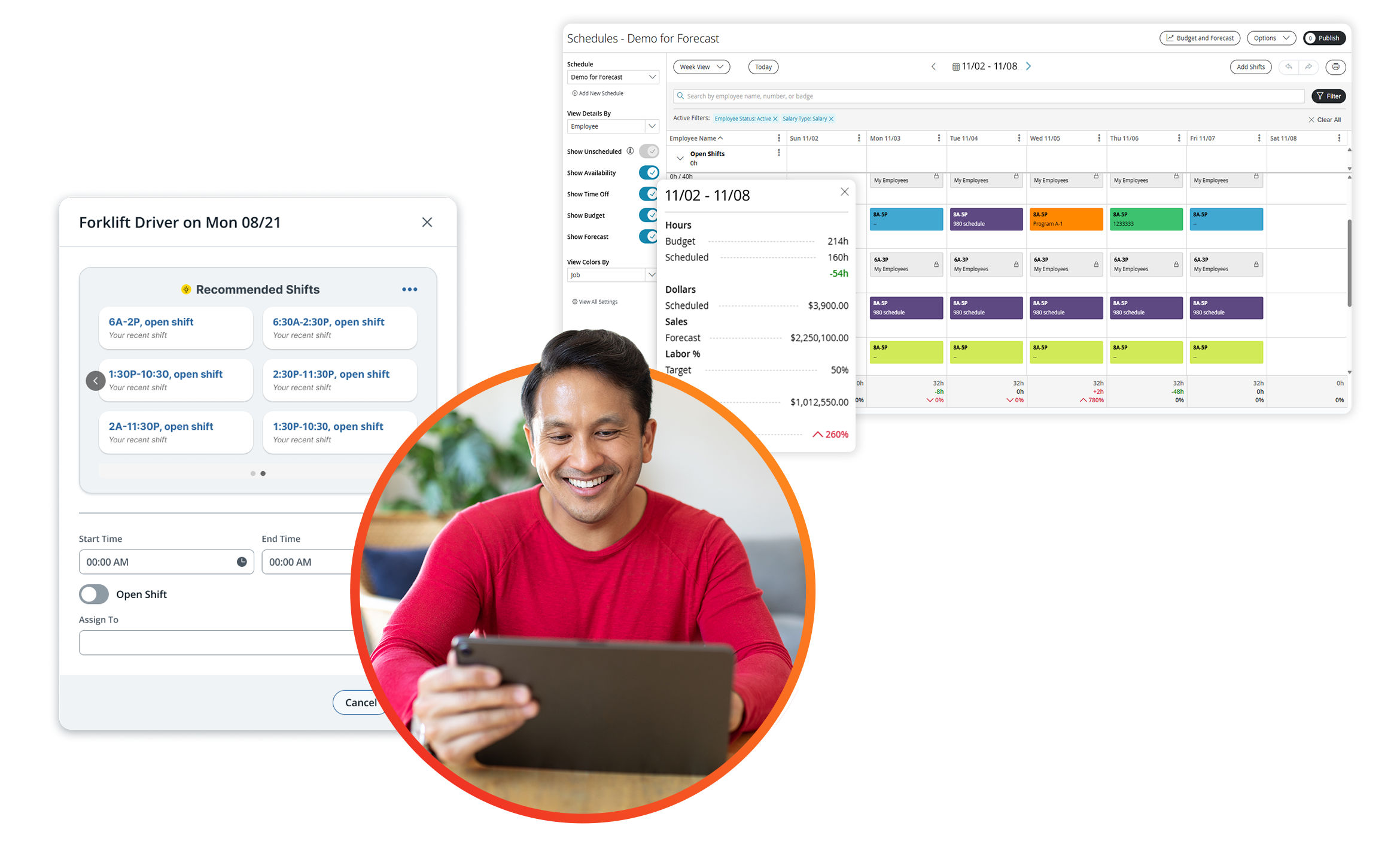Toggle Show Unscheduled switch
This screenshot has width=1400, height=850.
649,151
